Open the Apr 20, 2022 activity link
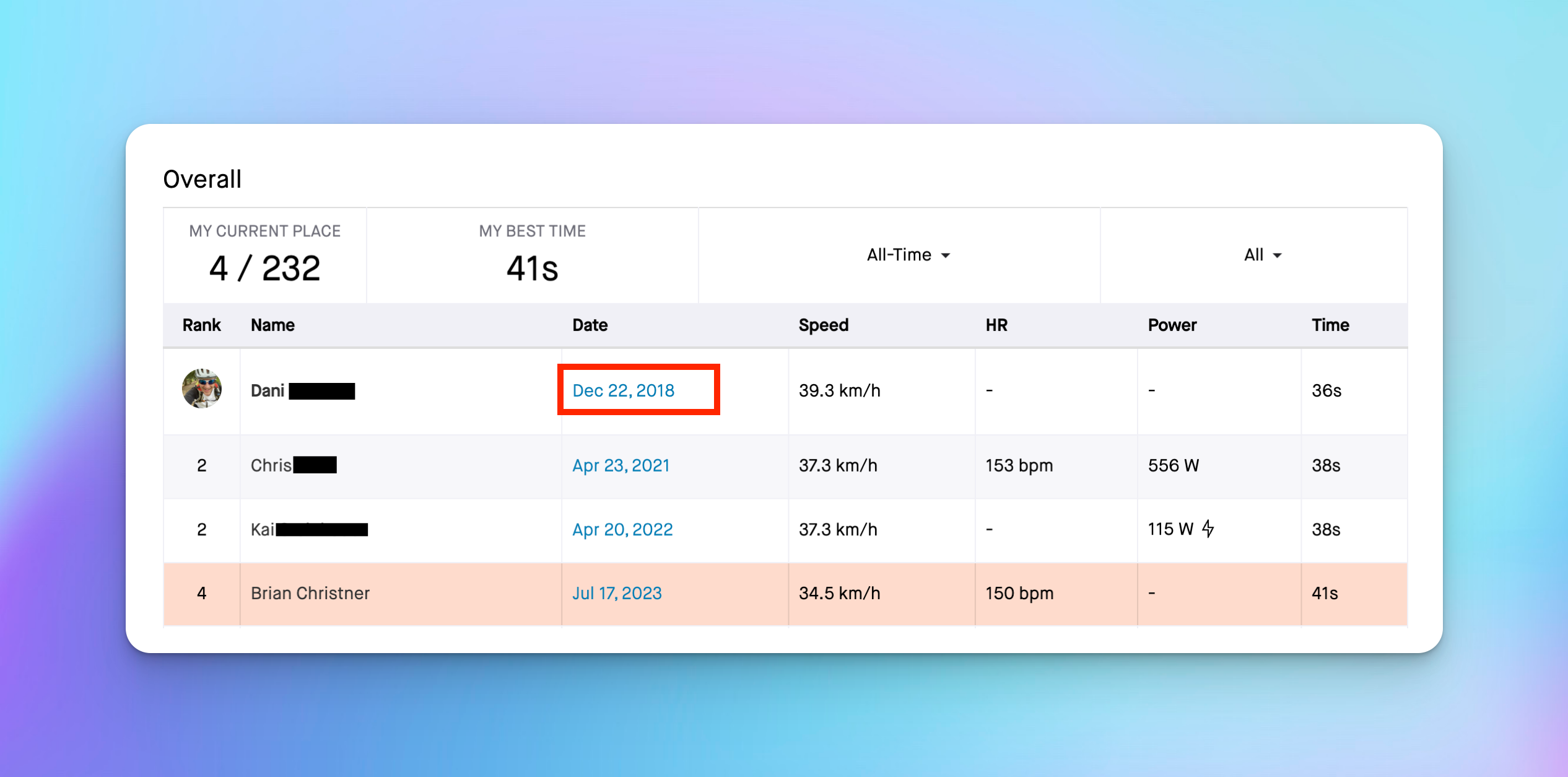 [x=622, y=529]
